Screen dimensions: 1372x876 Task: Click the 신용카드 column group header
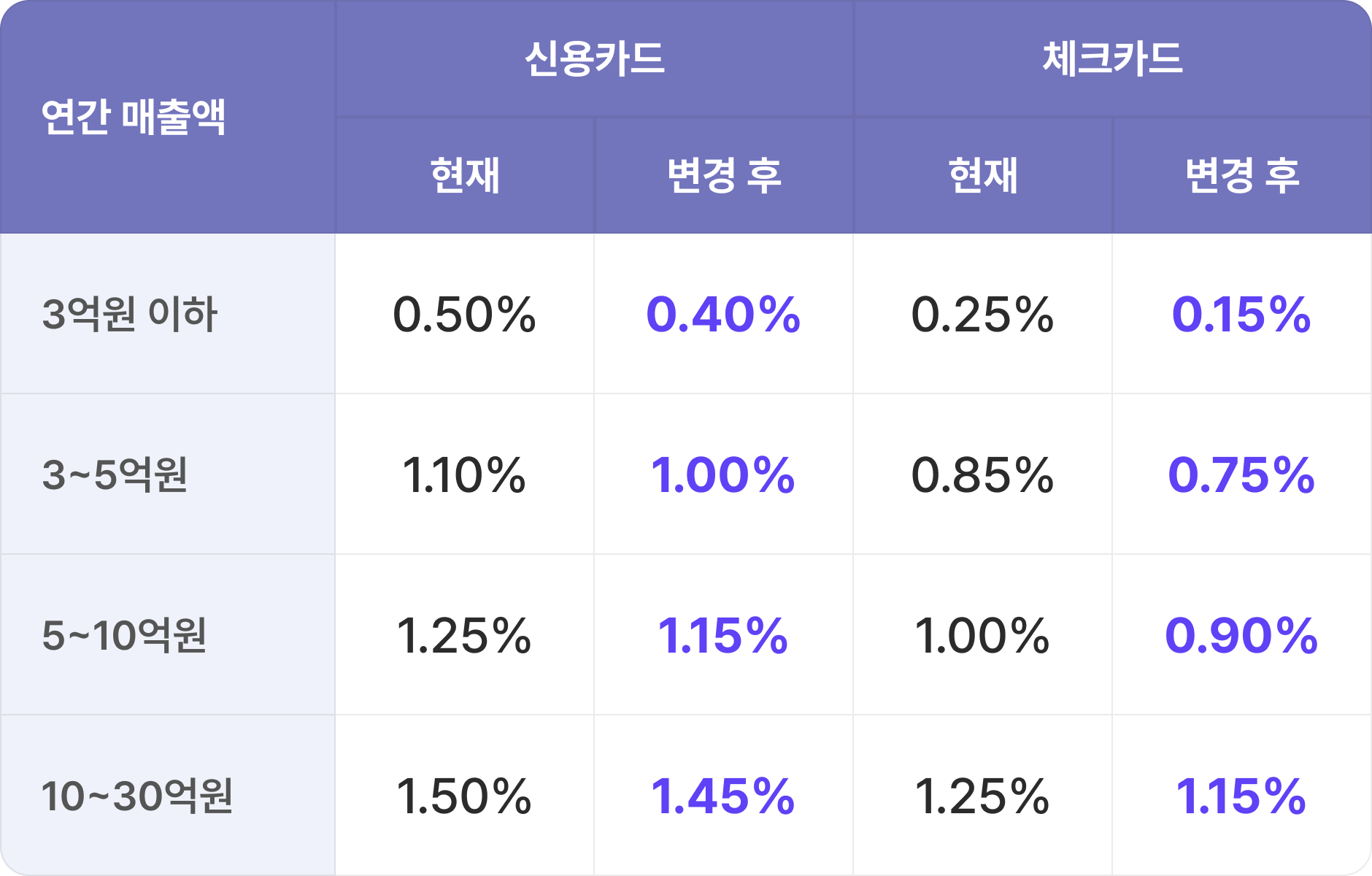point(594,58)
